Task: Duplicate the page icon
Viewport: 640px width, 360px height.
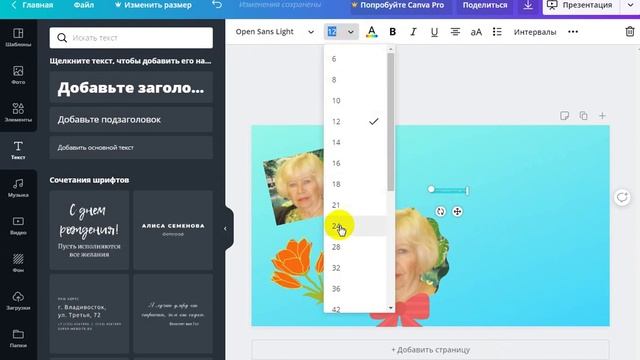Action: (583, 116)
